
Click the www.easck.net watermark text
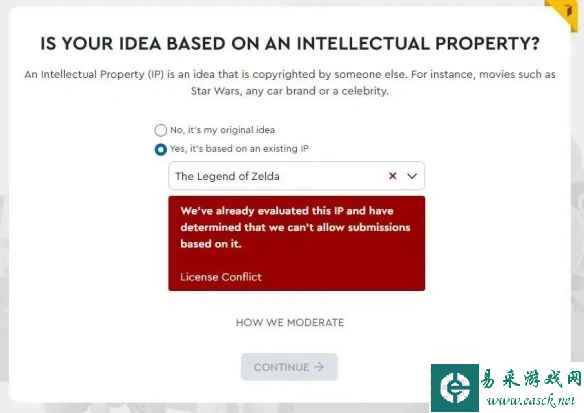pyautogui.click(x=531, y=400)
